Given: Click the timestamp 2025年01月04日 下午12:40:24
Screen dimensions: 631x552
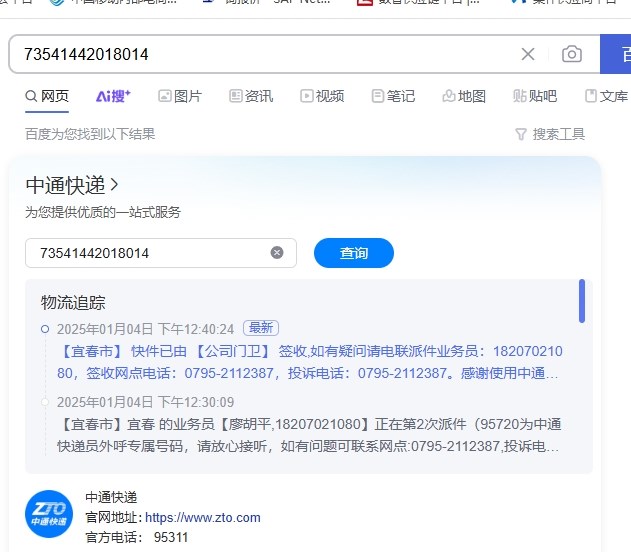Looking at the screenshot, I should pos(145,329).
